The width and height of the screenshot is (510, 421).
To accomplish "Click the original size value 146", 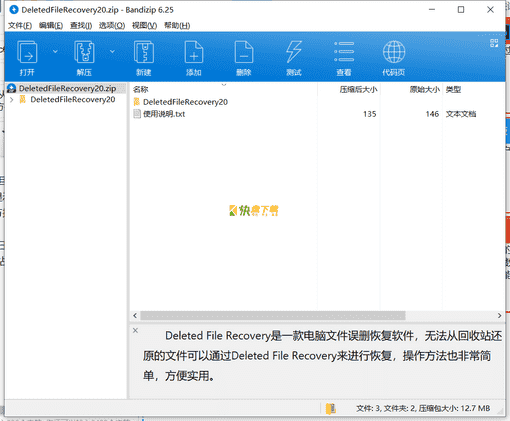I will pos(432,114).
